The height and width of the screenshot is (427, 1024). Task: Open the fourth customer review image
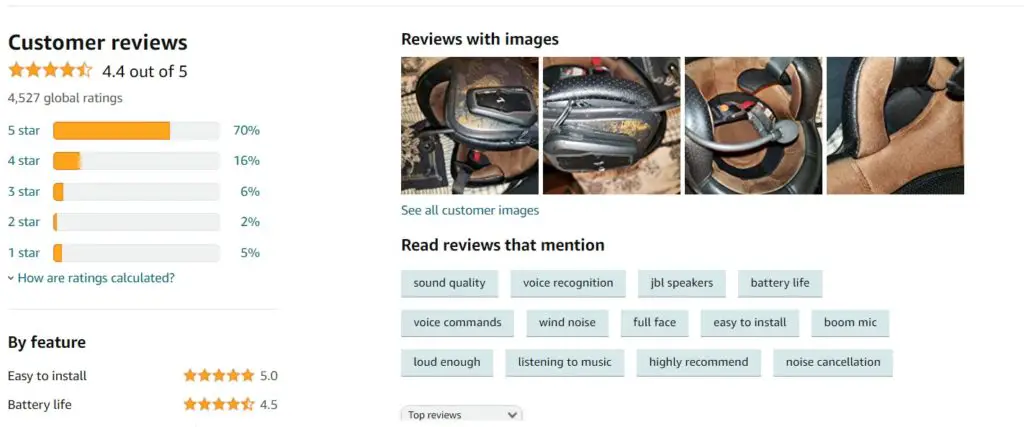pos(895,125)
